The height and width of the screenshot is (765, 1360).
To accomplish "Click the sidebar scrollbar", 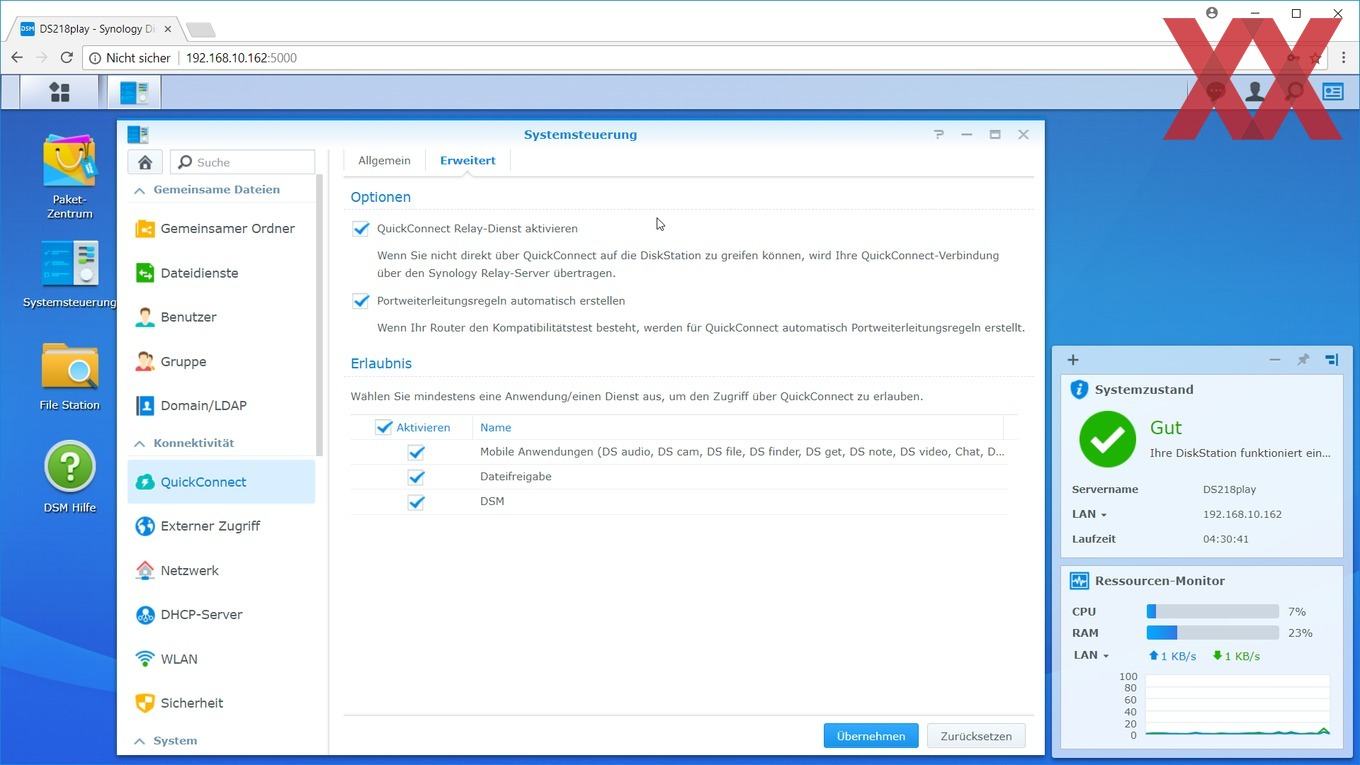I will [320, 315].
